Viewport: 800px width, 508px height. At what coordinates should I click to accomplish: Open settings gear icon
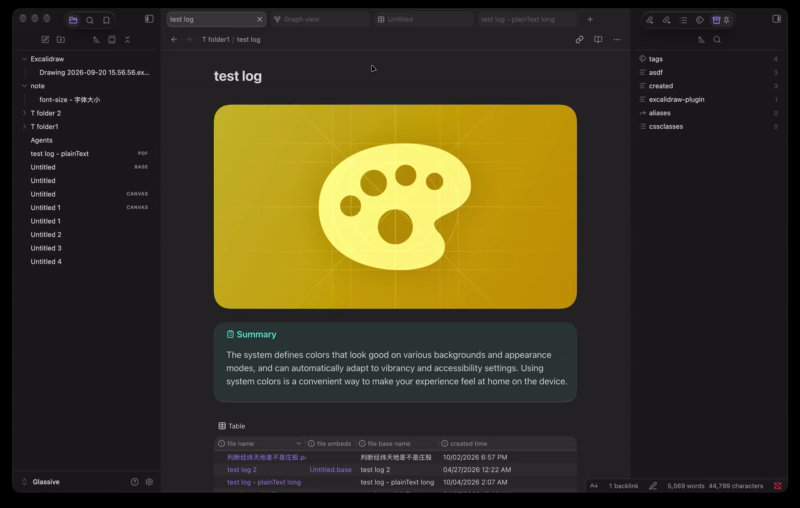pos(149,482)
